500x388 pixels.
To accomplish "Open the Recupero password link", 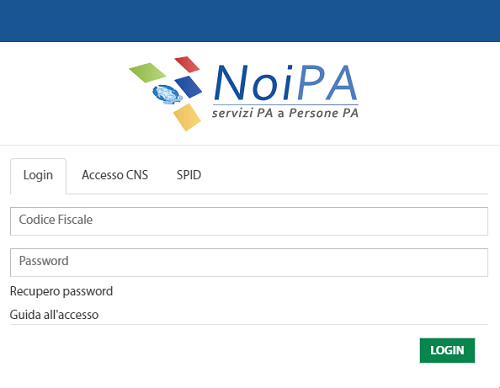I will point(61,291).
